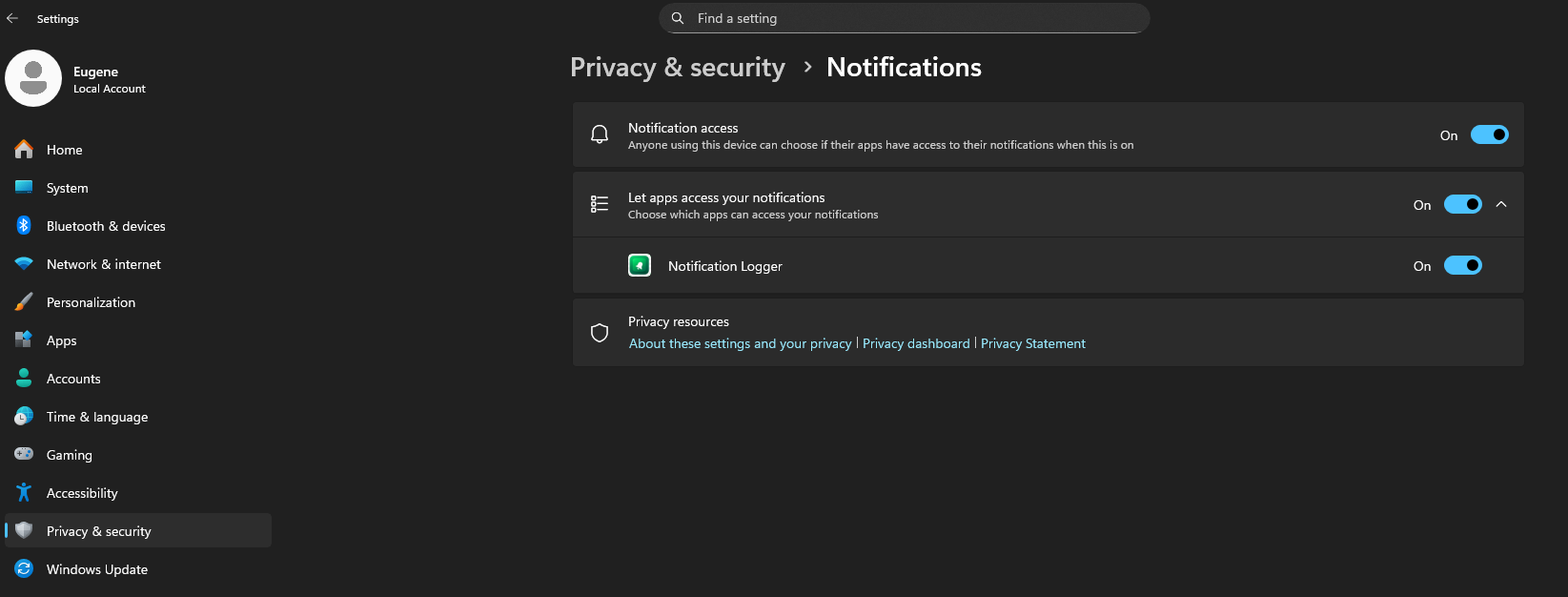Click About these settings and your privacy
Image resolution: width=1568 pixels, height=597 pixels.
tap(740, 343)
